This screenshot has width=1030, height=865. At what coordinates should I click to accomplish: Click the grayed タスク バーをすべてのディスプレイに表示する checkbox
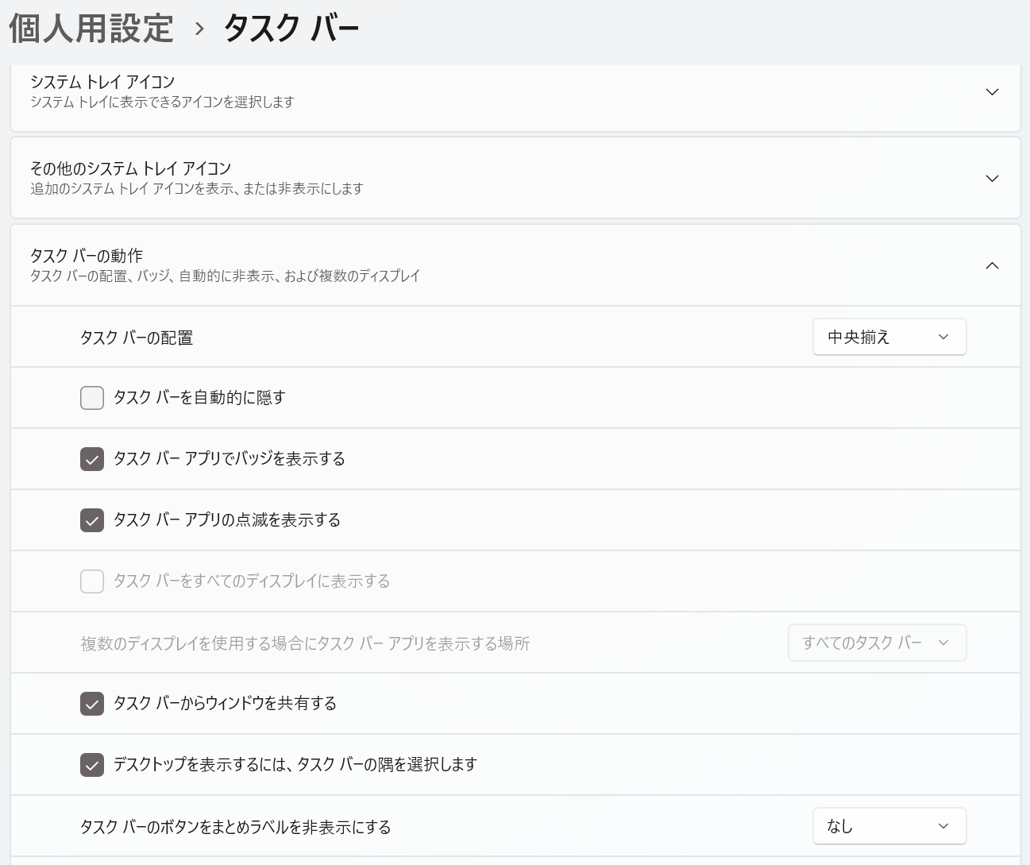pos(91,581)
